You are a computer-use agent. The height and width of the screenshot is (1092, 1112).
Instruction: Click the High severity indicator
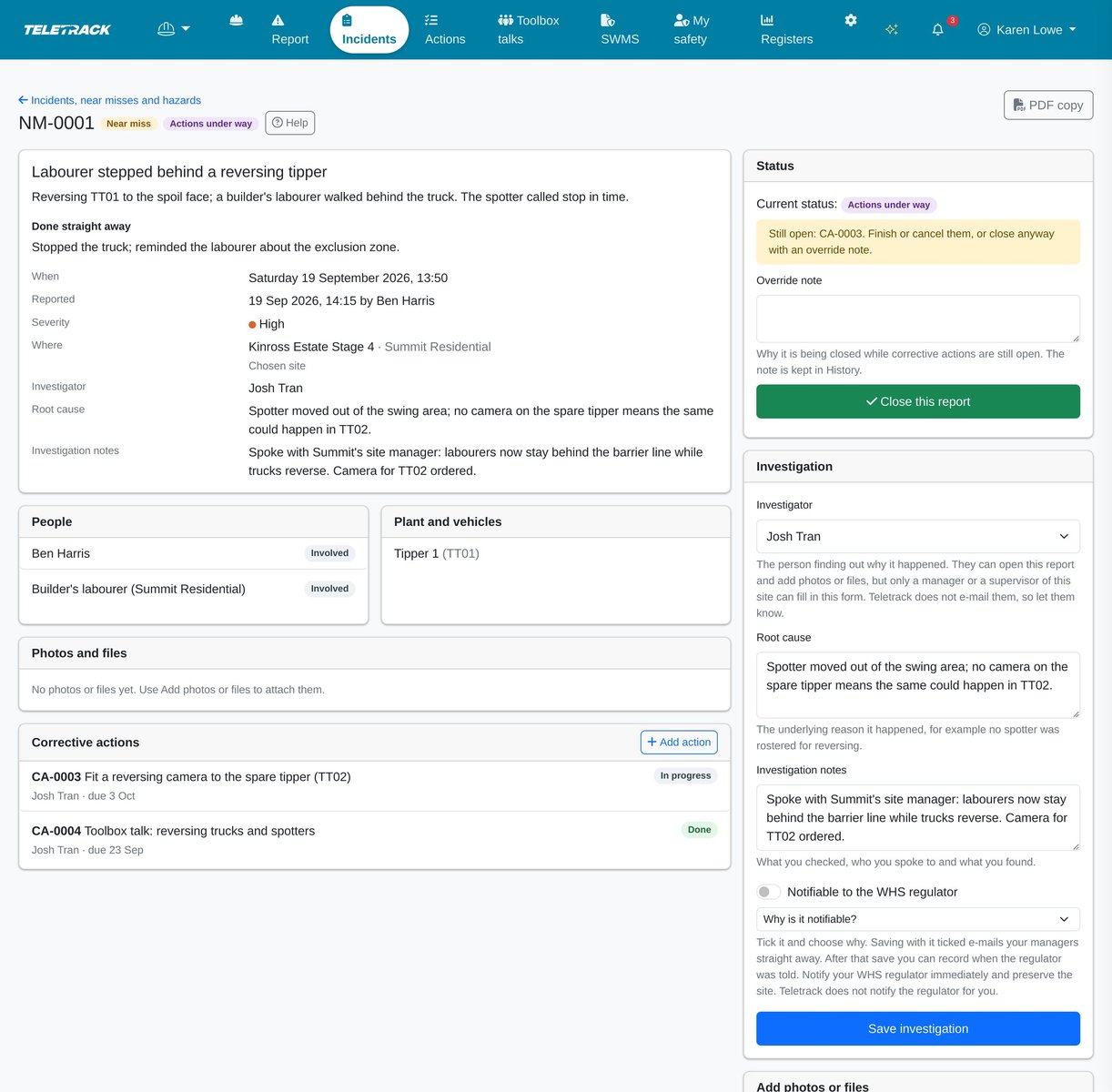[267, 324]
